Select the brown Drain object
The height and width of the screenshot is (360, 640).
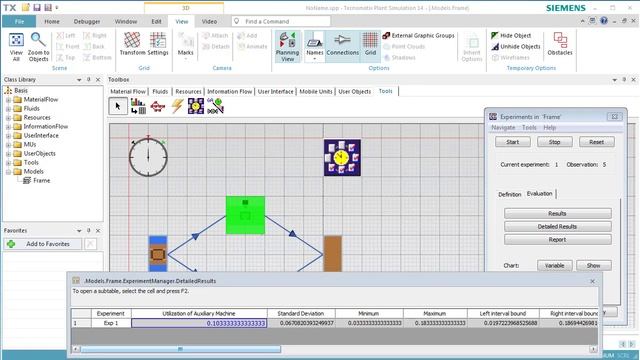(x=333, y=253)
